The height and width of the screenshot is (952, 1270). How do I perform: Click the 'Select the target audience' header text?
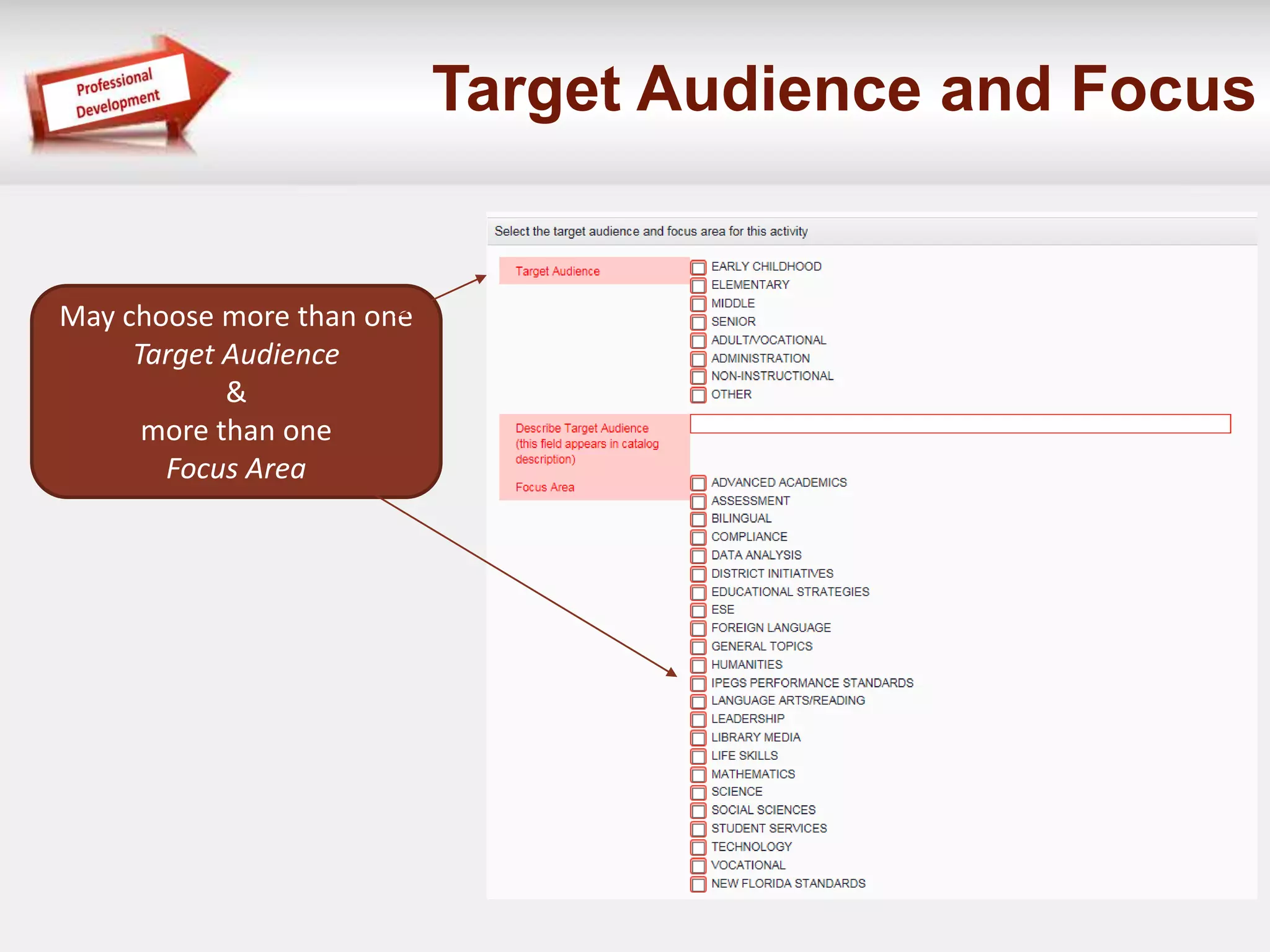click(x=651, y=231)
